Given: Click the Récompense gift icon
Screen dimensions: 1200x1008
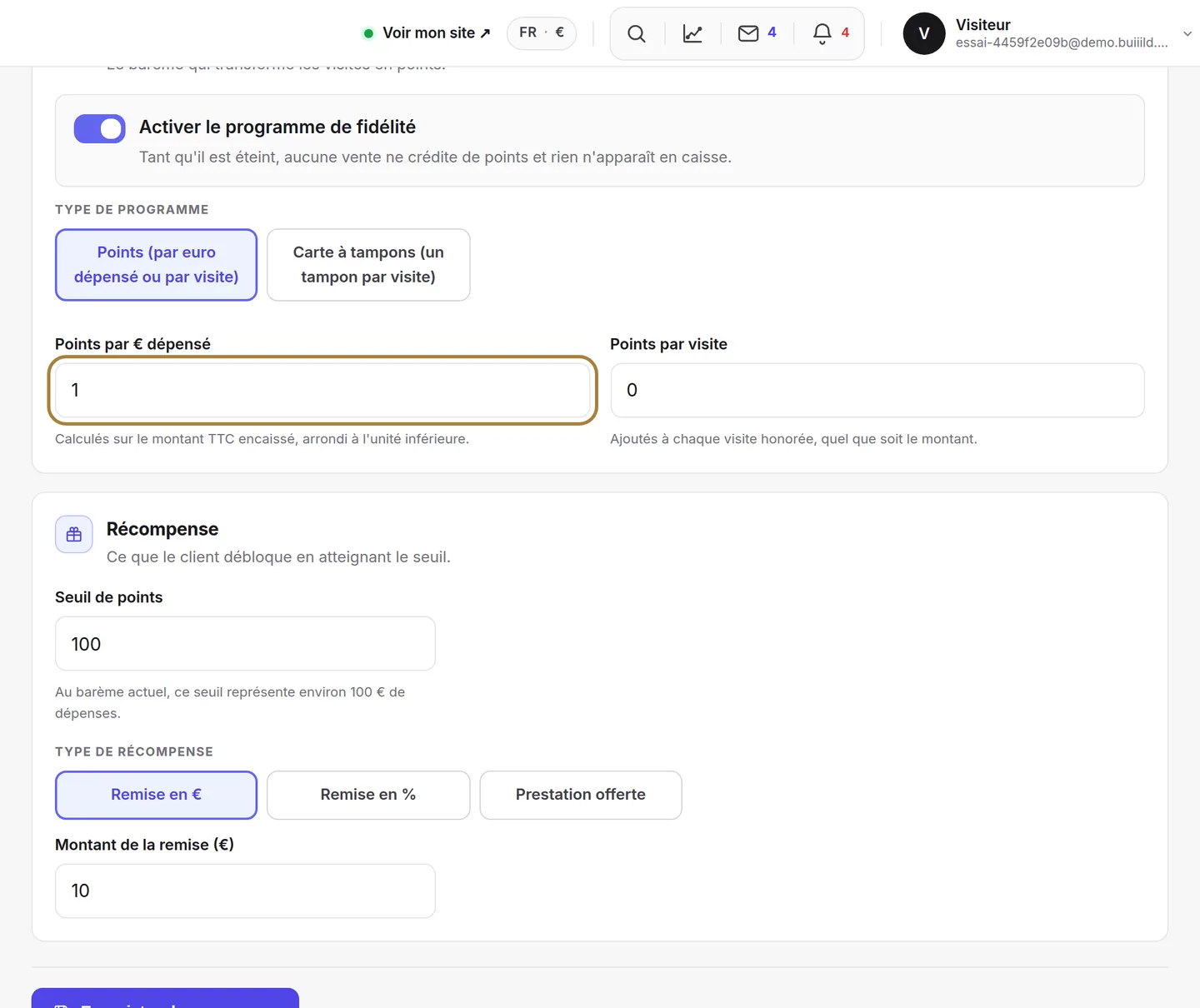Looking at the screenshot, I should tap(74, 534).
